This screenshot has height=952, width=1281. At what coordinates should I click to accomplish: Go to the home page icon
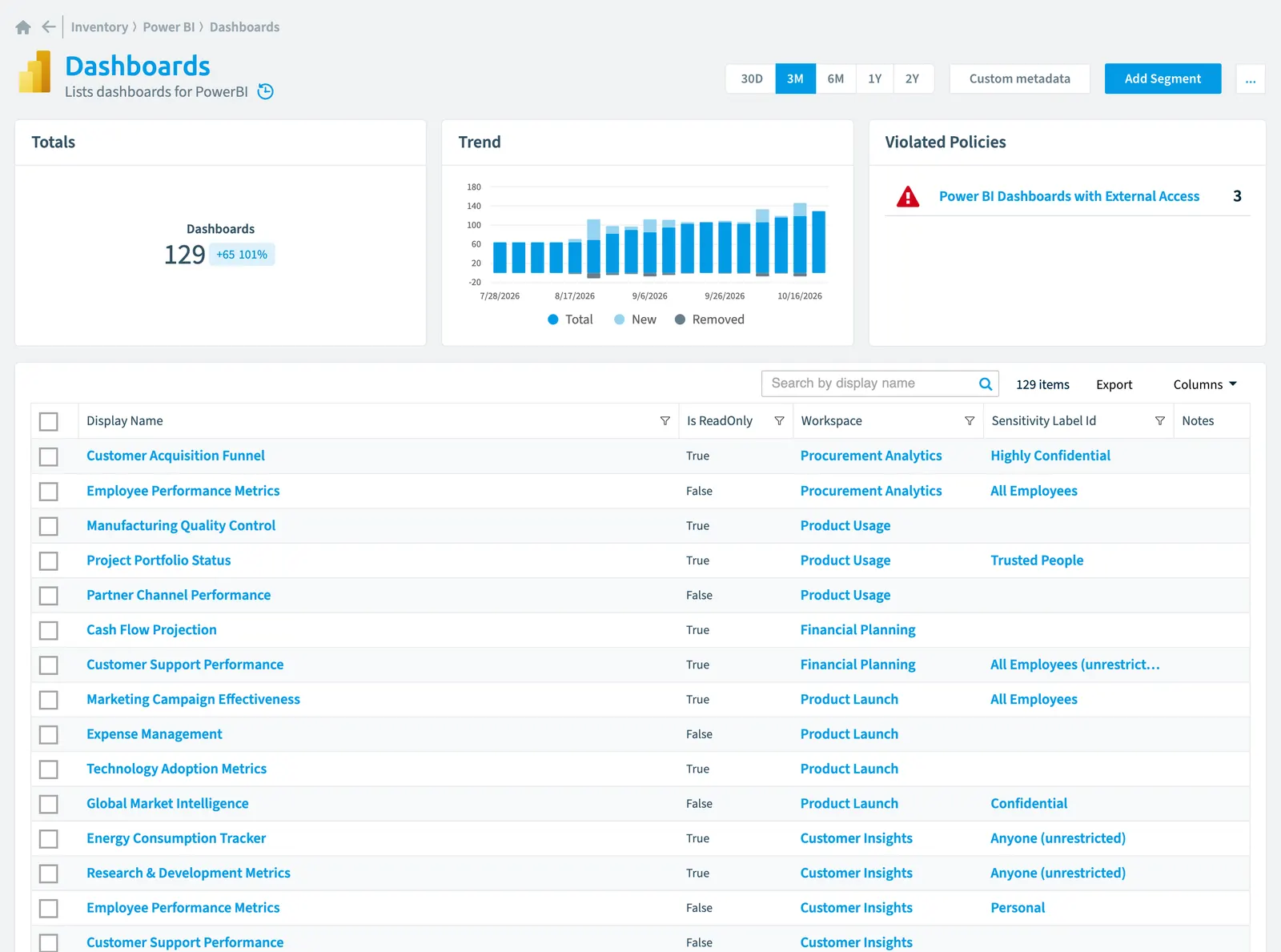[x=23, y=27]
